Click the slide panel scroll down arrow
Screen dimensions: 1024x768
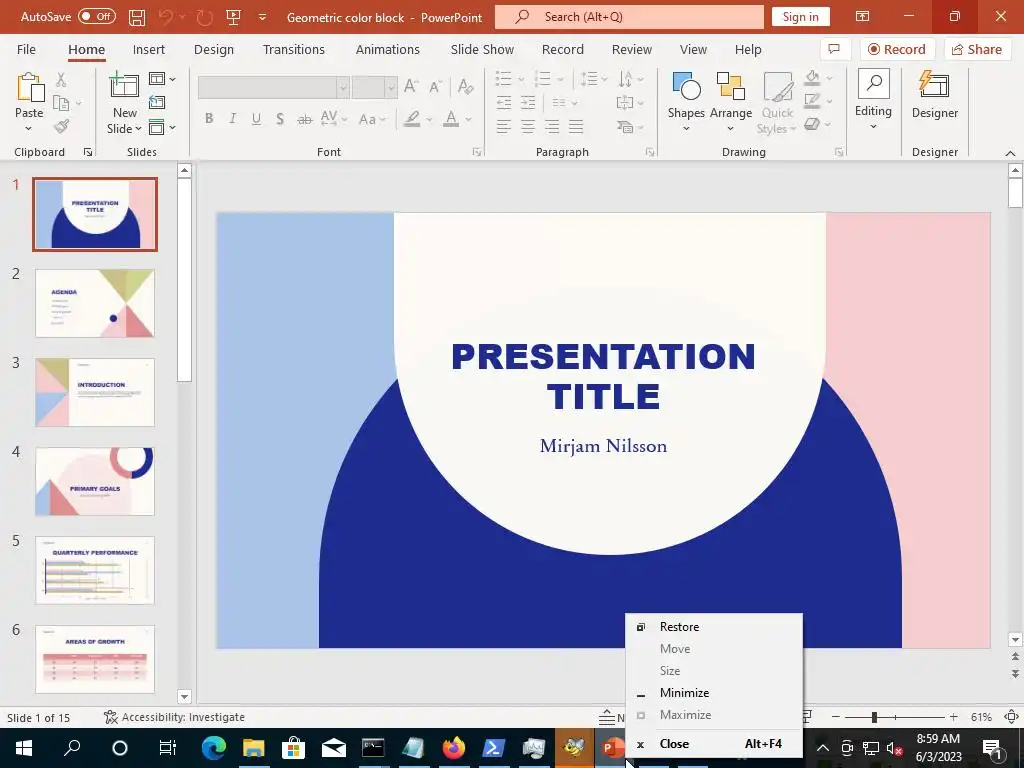(x=184, y=697)
